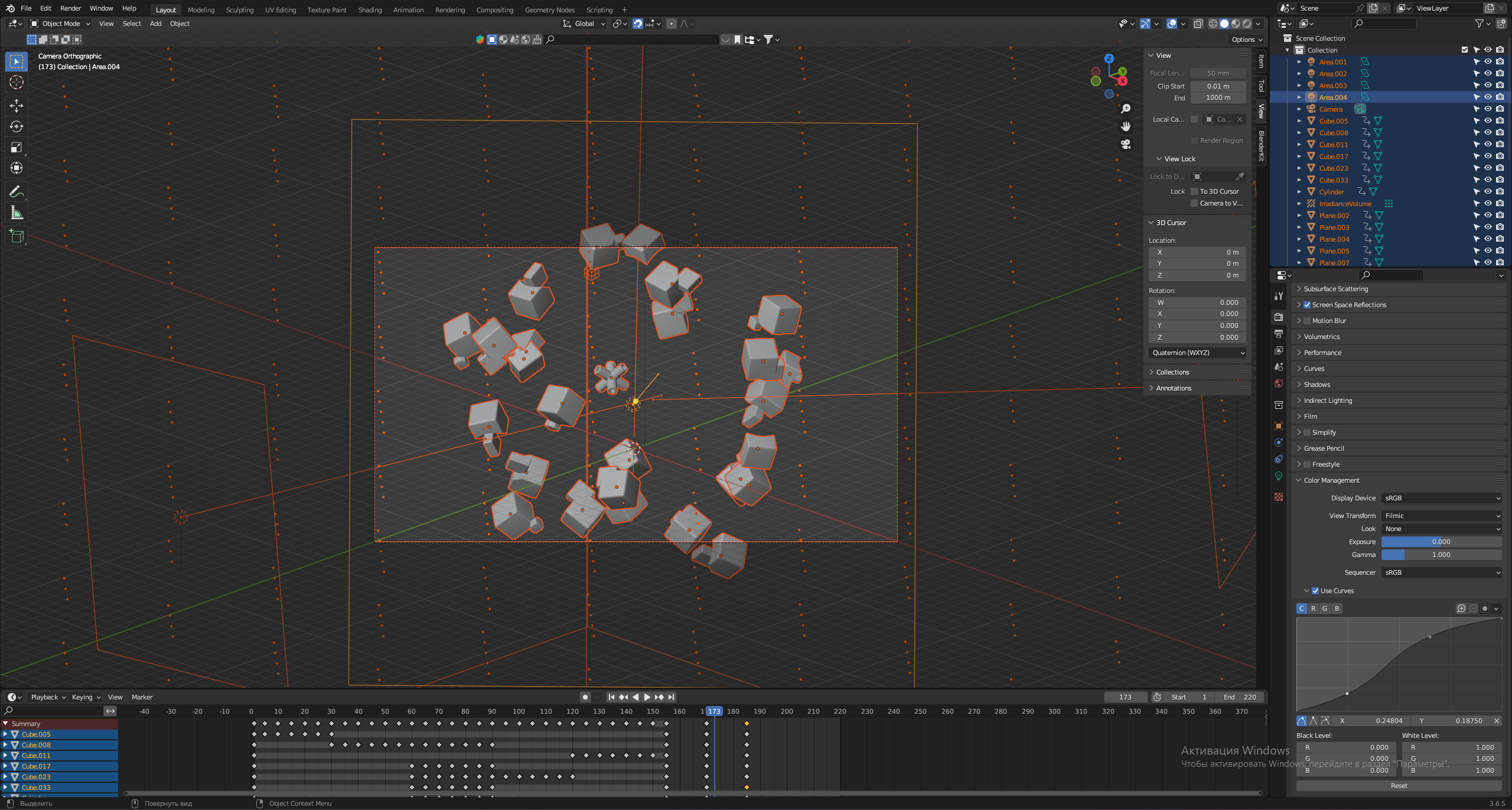1512x810 pixels.
Task: Open the Render menu
Action: 70,8
